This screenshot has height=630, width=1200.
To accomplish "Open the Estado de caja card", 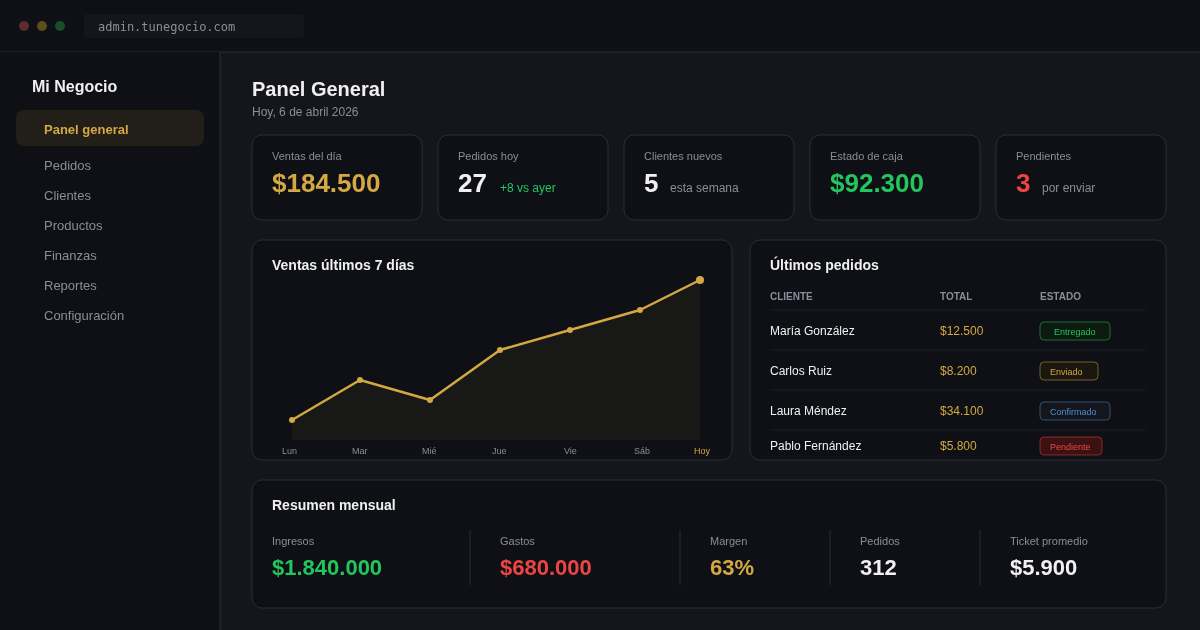I will tap(895, 177).
